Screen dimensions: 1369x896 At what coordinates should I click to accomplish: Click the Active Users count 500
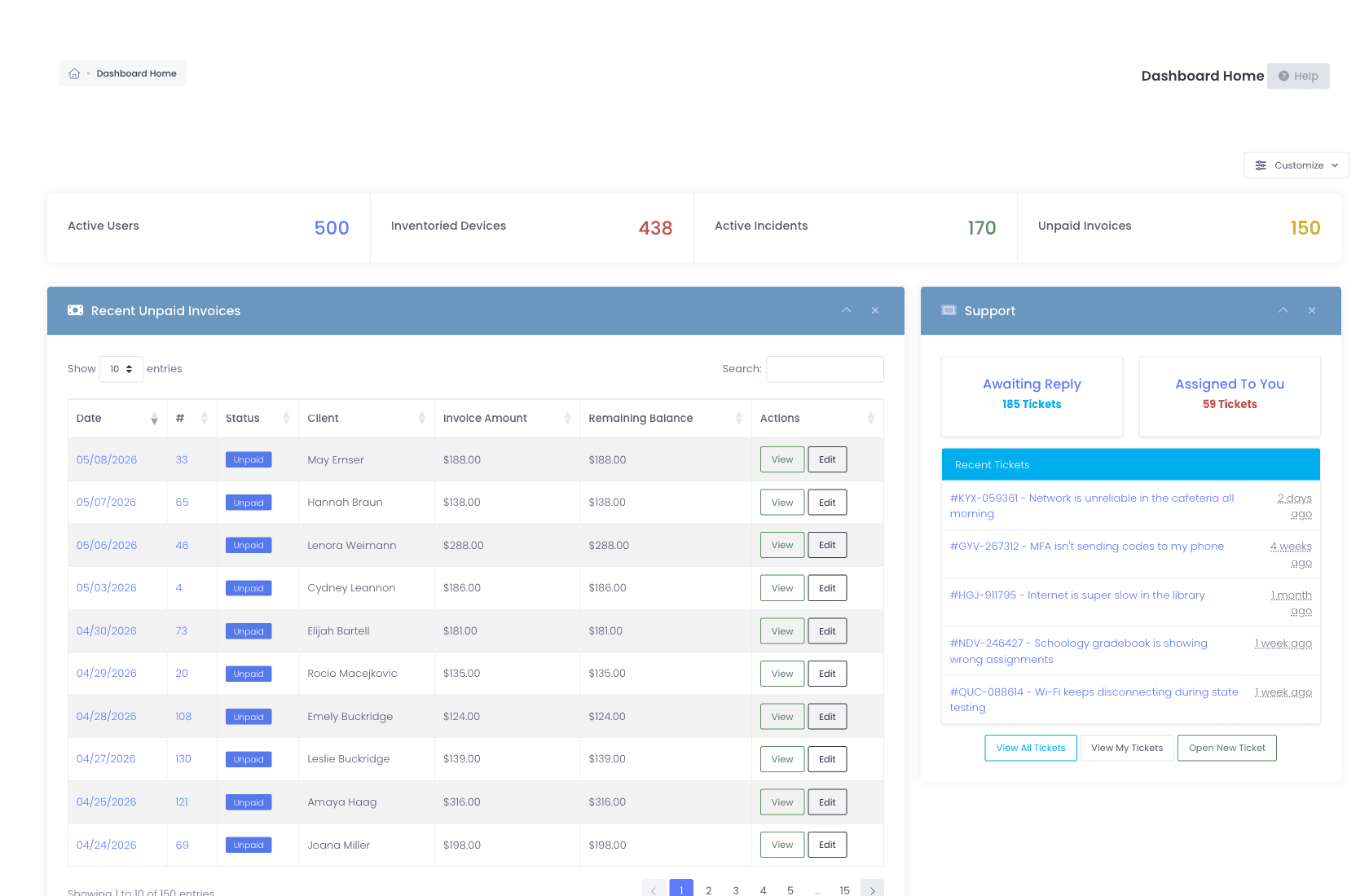pyautogui.click(x=332, y=228)
